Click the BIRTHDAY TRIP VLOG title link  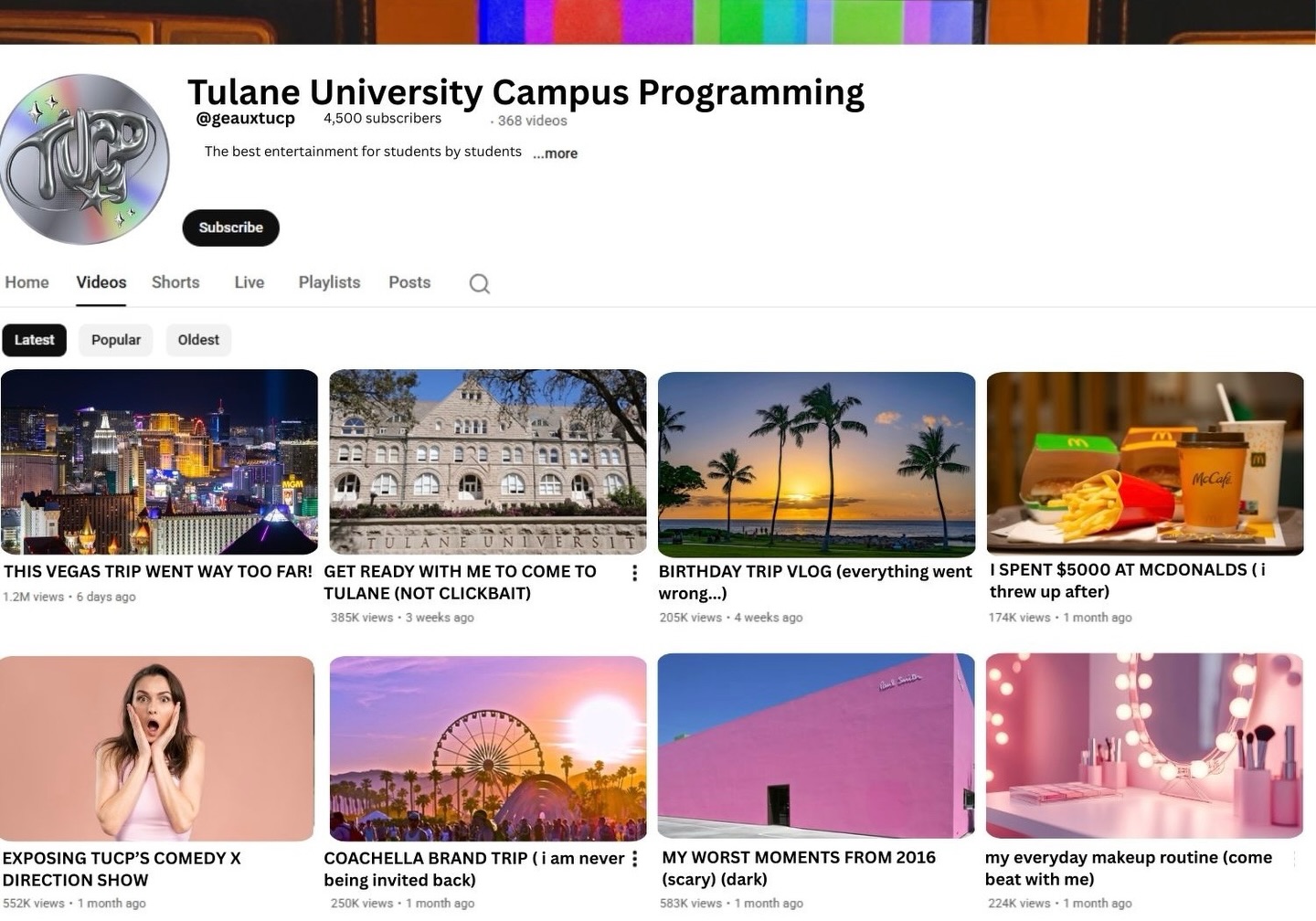tap(814, 582)
